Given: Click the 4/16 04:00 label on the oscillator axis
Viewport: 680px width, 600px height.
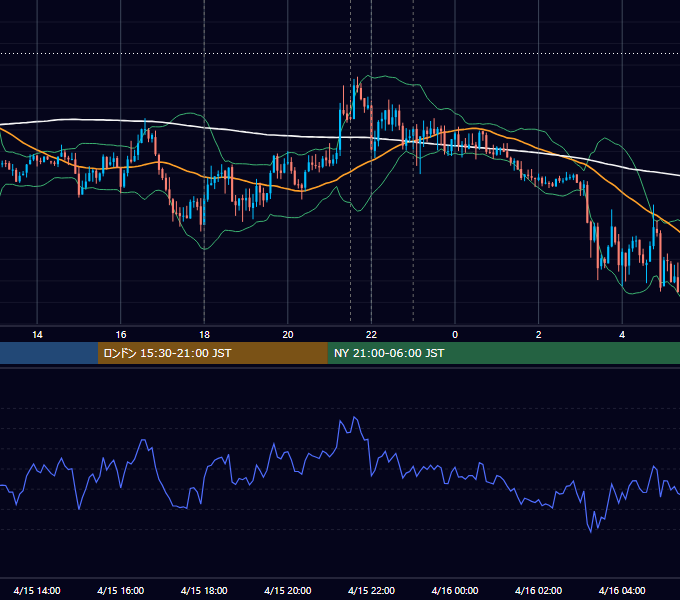Looking at the screenshot, I should click(622, 590).
